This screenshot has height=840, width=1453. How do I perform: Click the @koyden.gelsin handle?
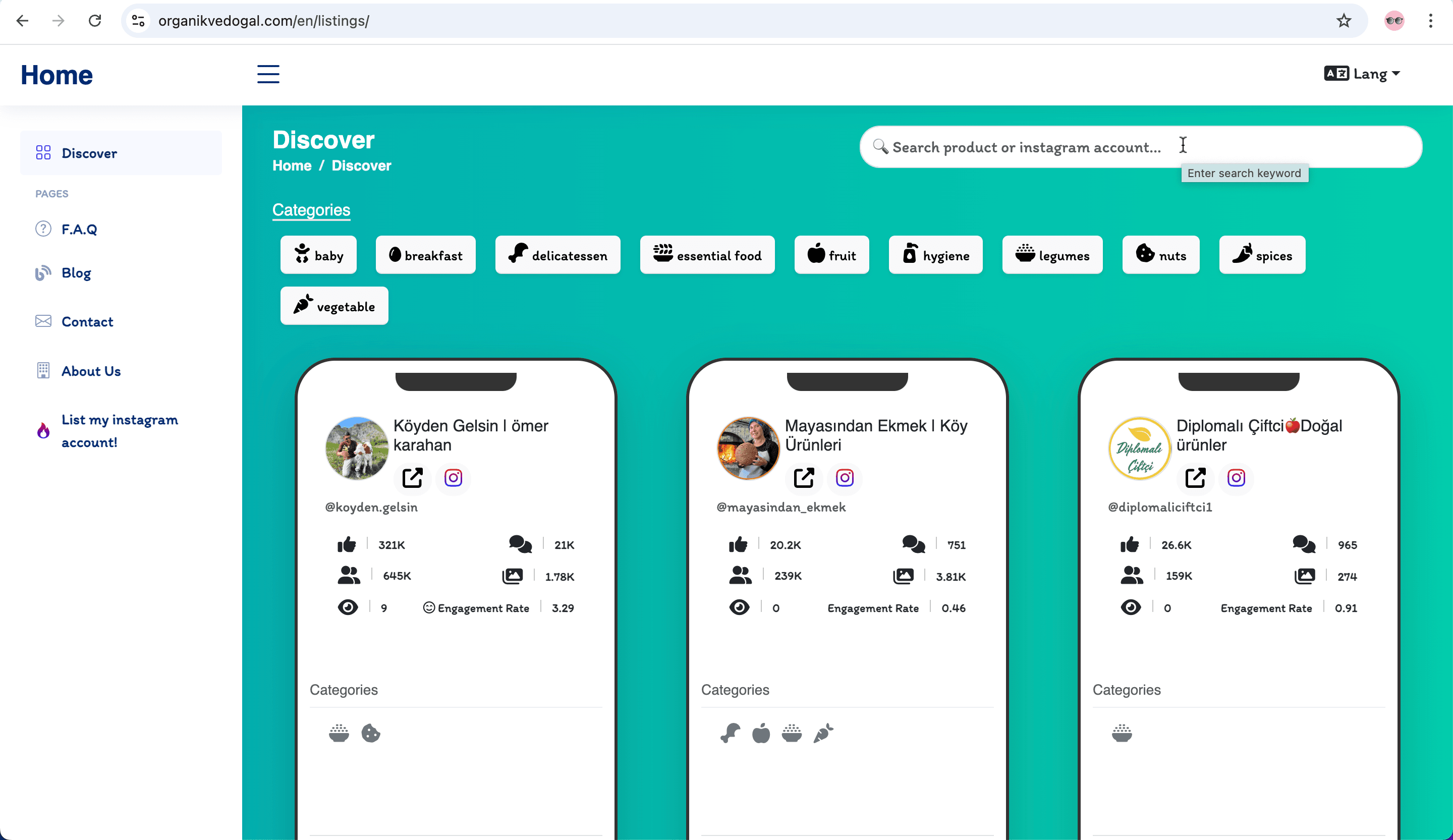click(371, 507)
